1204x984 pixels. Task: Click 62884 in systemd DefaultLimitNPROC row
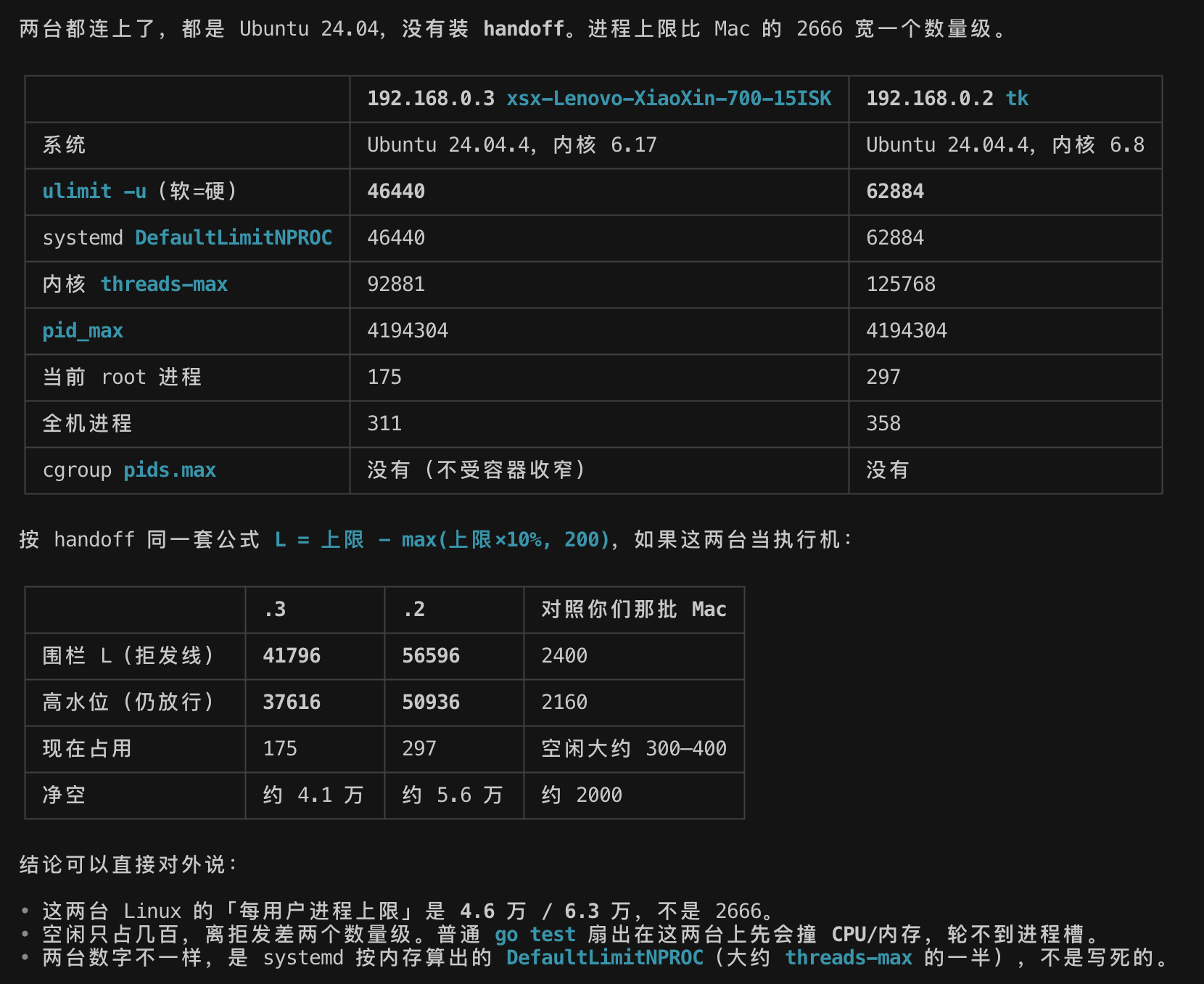coord(895,238)
